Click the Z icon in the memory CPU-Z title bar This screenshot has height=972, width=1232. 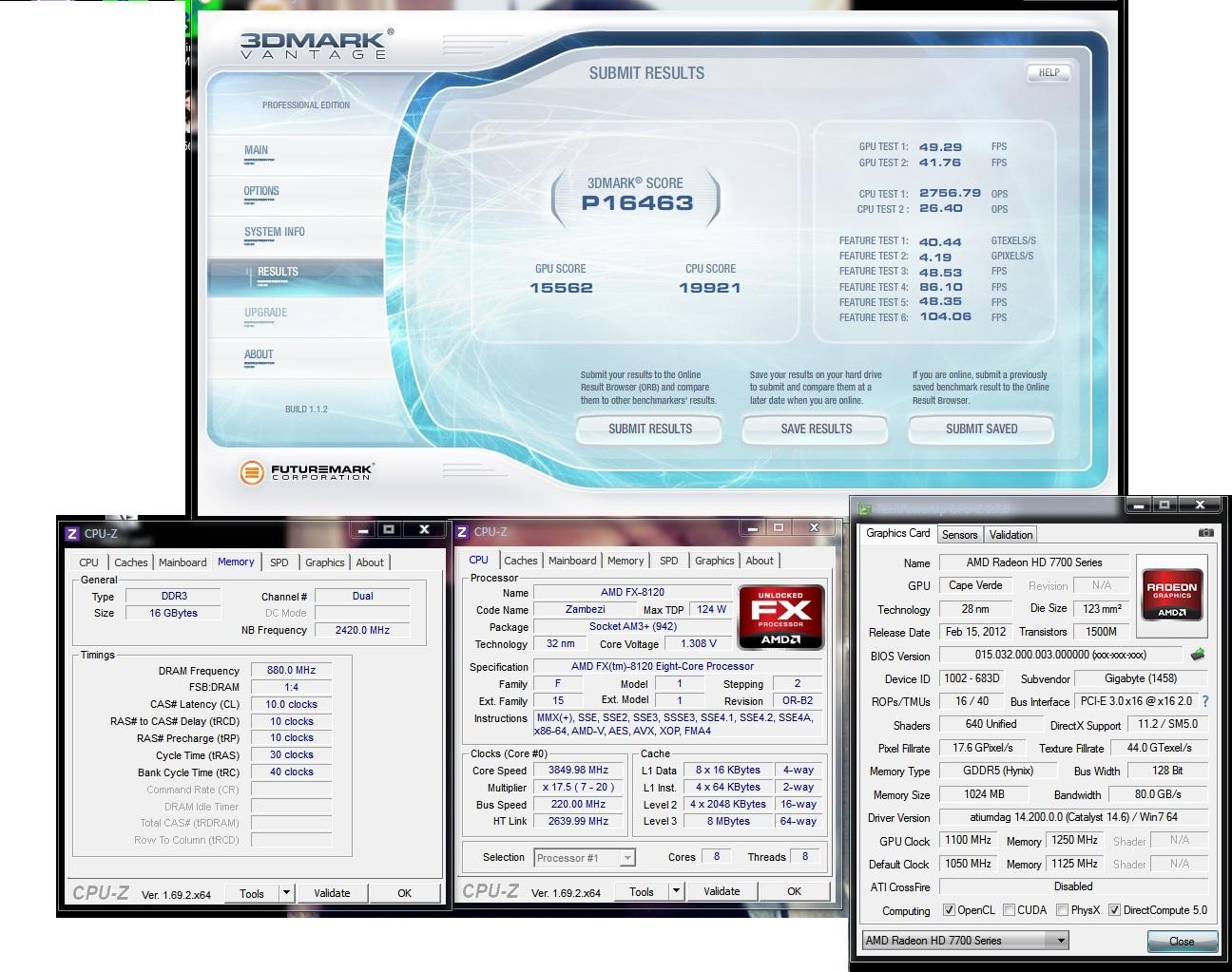[x=71, y=534]
